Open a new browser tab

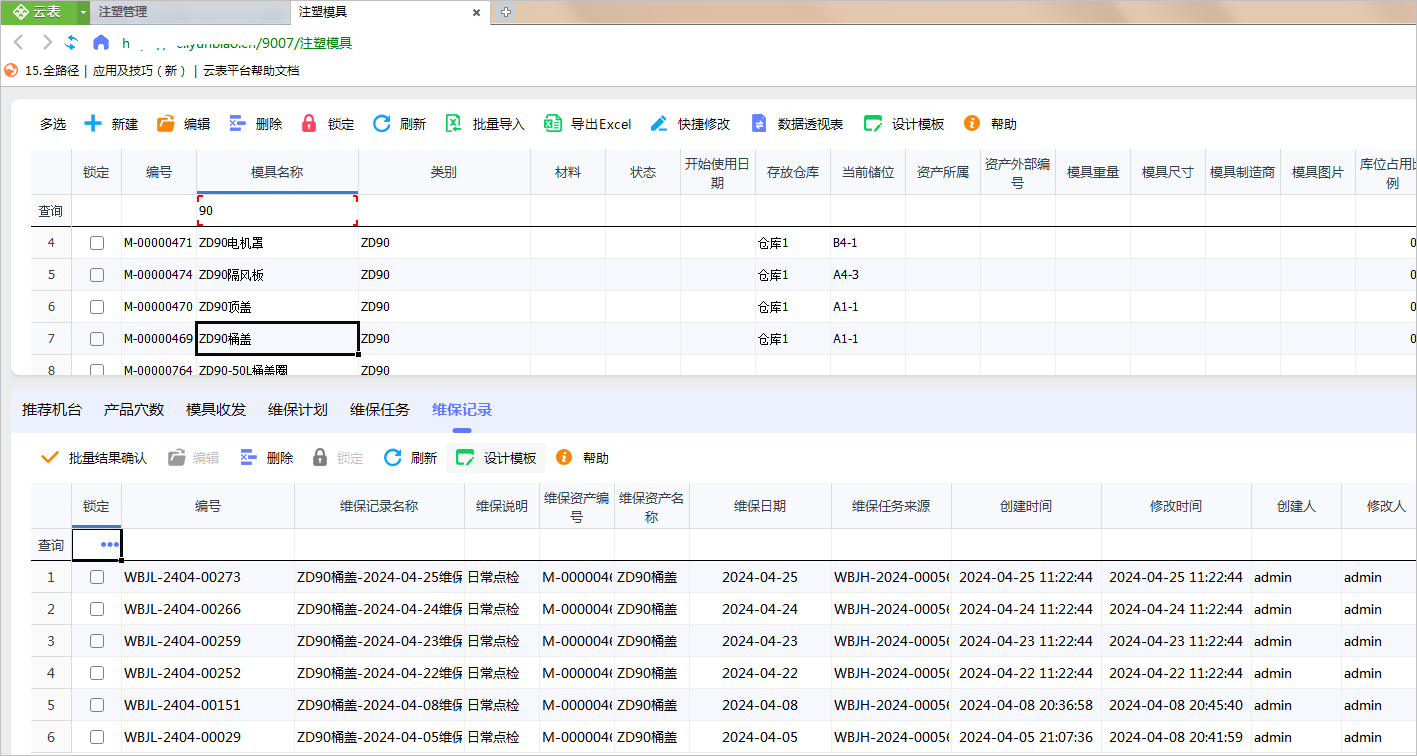pos(506,12)
